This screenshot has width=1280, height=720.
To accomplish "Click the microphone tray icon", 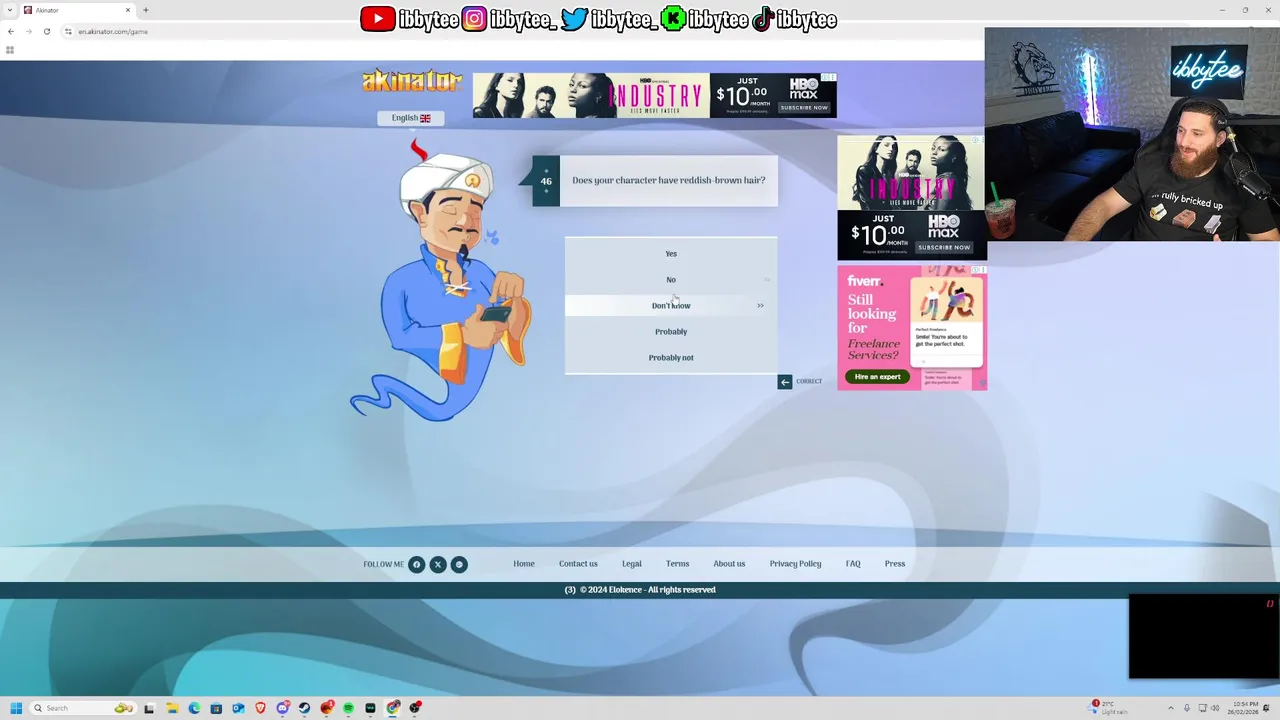I will (1187, 708).
